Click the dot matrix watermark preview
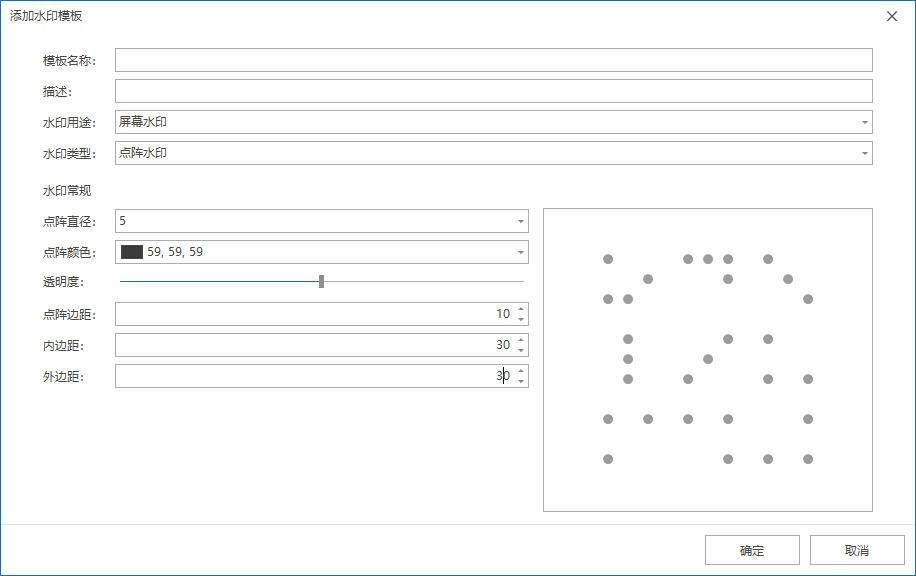 (x=707, y=359)
